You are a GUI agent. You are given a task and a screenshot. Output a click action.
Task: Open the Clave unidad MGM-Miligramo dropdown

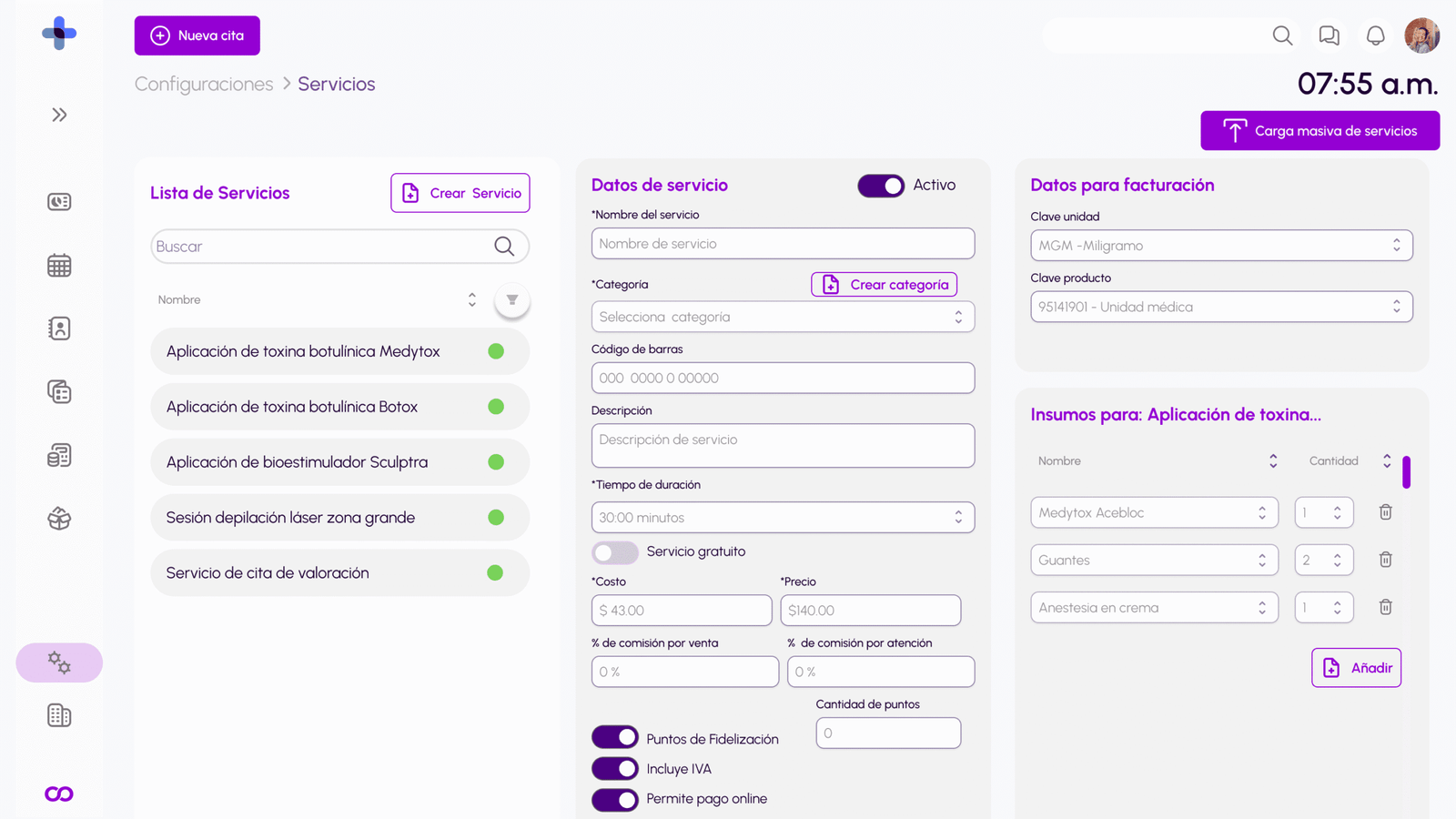(1220, 245)
